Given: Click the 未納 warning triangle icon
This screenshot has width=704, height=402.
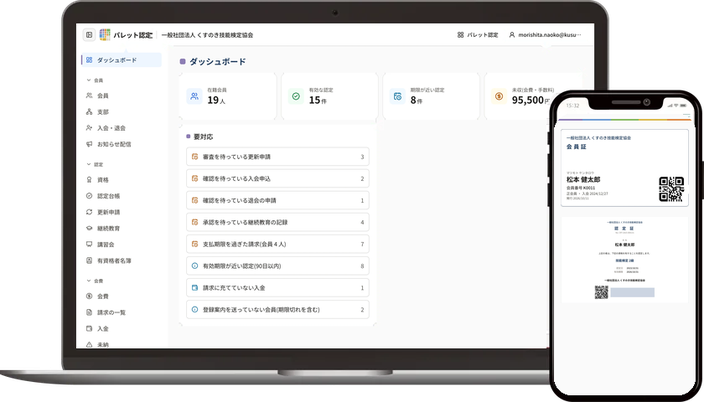Looking at the screenshot, I should [89, 345].
